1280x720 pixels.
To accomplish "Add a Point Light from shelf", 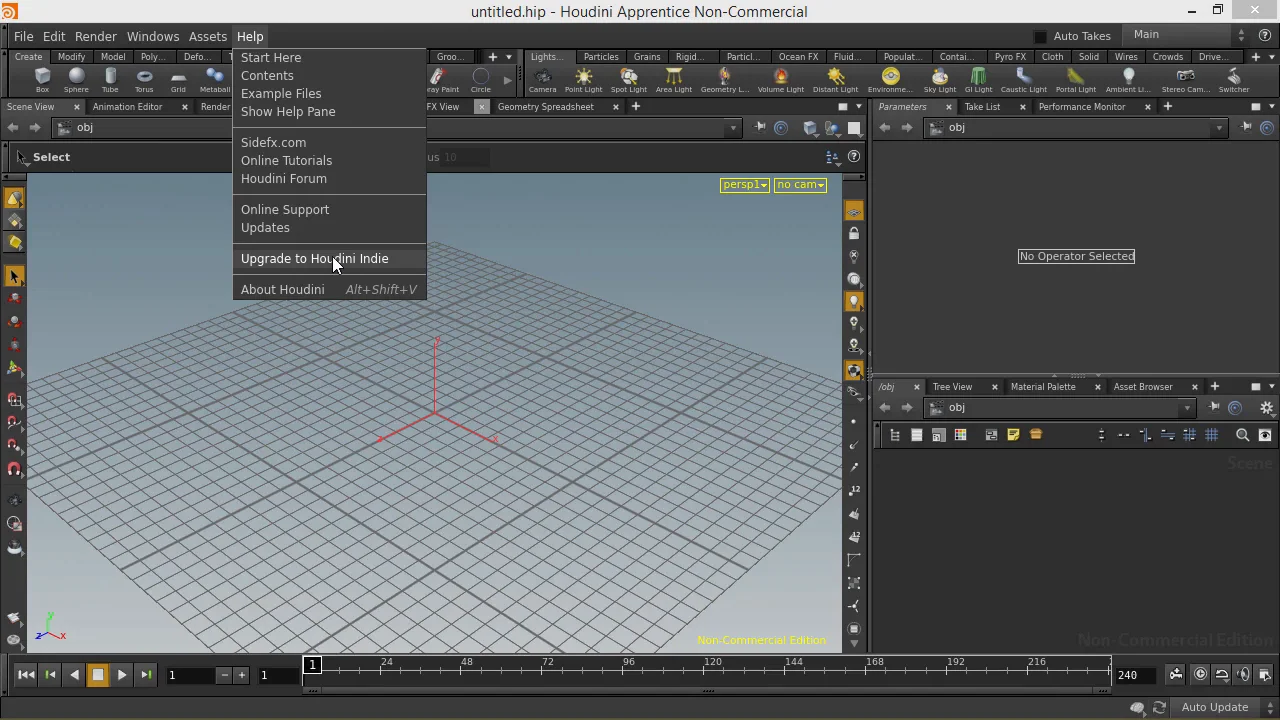I will coord(583,79).
